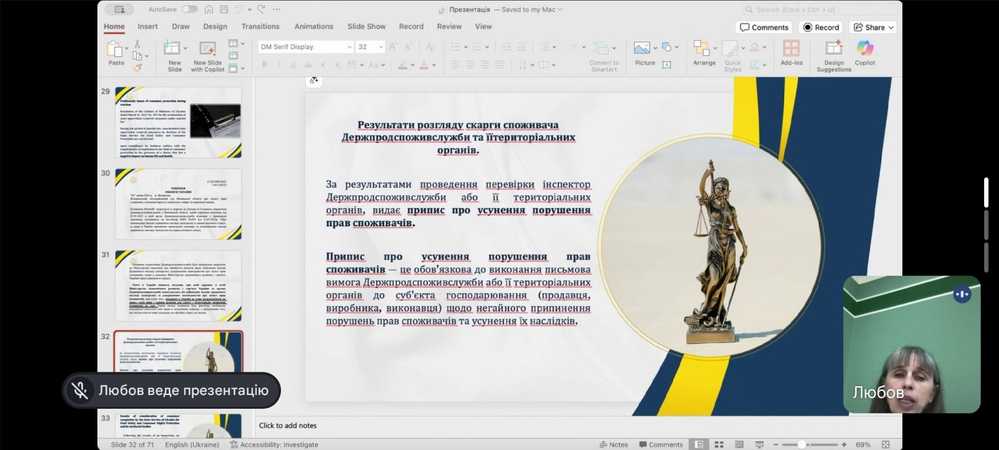Click the Picture insert icon
The width and height of the screenshot is (999, 450).
644,49
